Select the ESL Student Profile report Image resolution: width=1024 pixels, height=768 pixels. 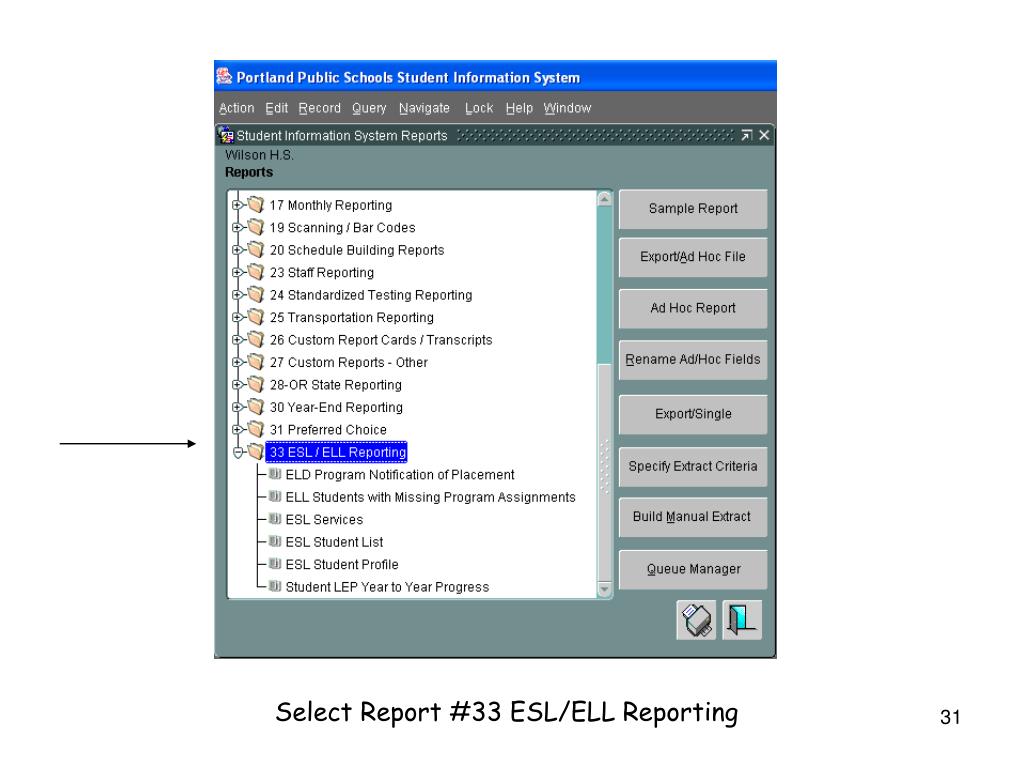pos(342,564)
